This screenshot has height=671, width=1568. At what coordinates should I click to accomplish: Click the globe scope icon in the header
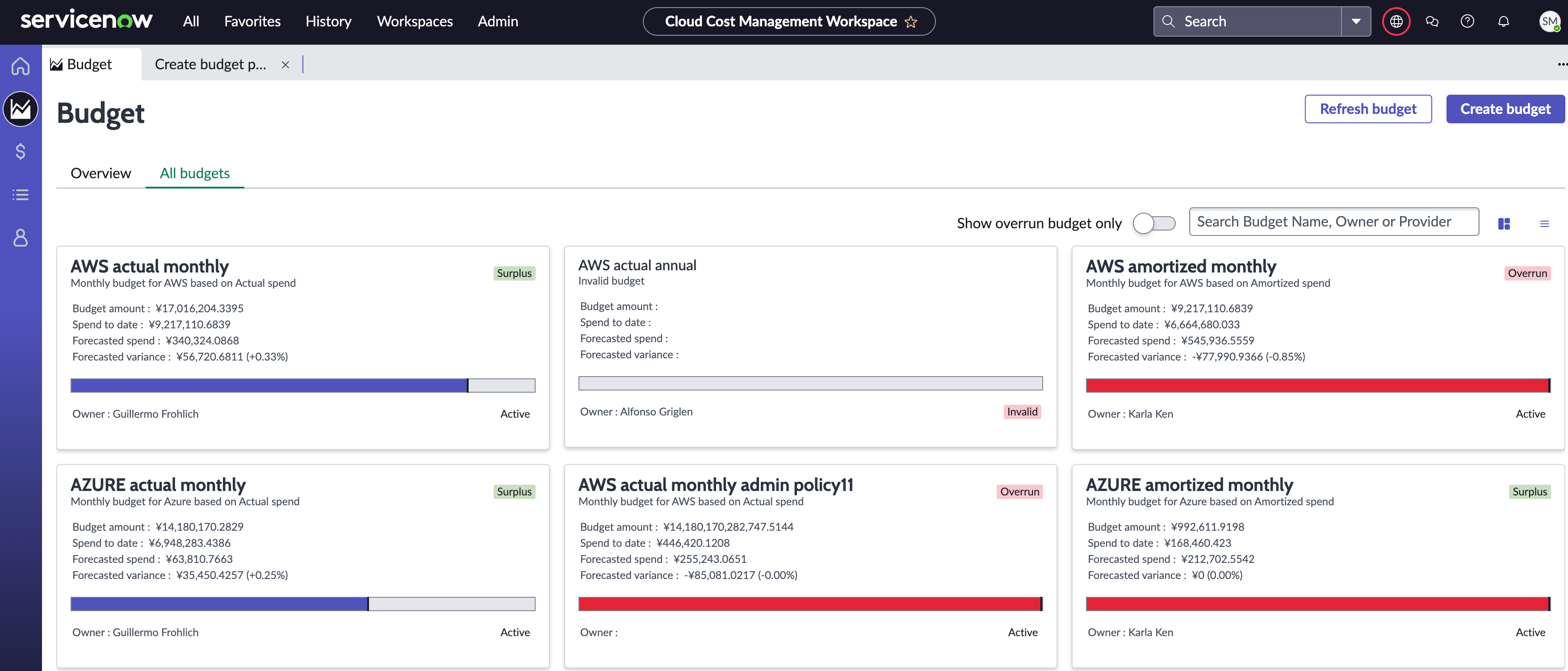(x=1396, y=22)
